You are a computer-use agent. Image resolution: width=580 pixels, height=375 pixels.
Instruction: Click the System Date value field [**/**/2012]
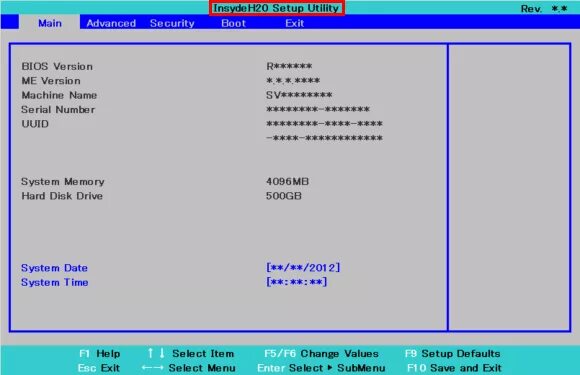click(x=303, y=267)
